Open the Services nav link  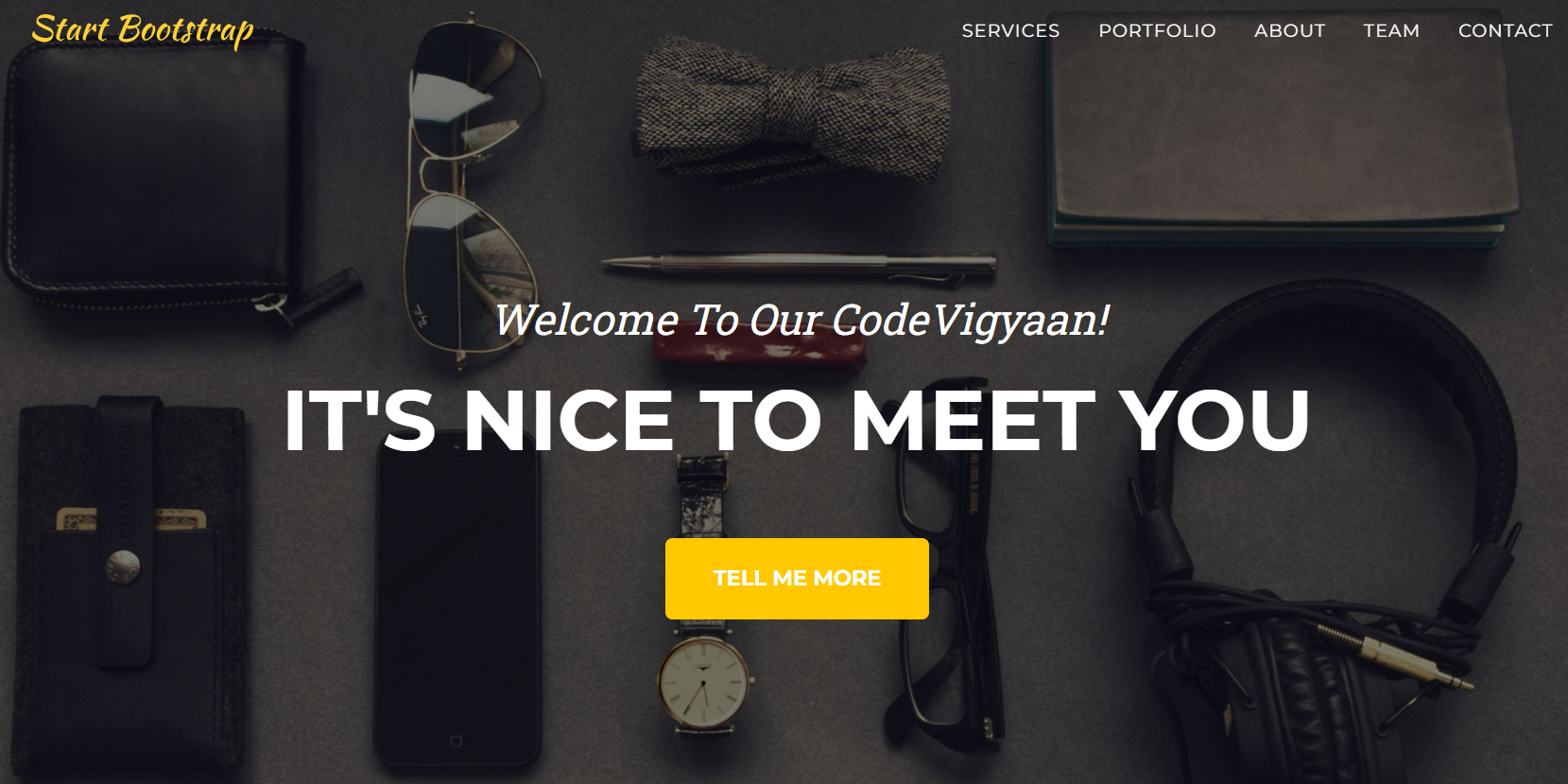1010,31
